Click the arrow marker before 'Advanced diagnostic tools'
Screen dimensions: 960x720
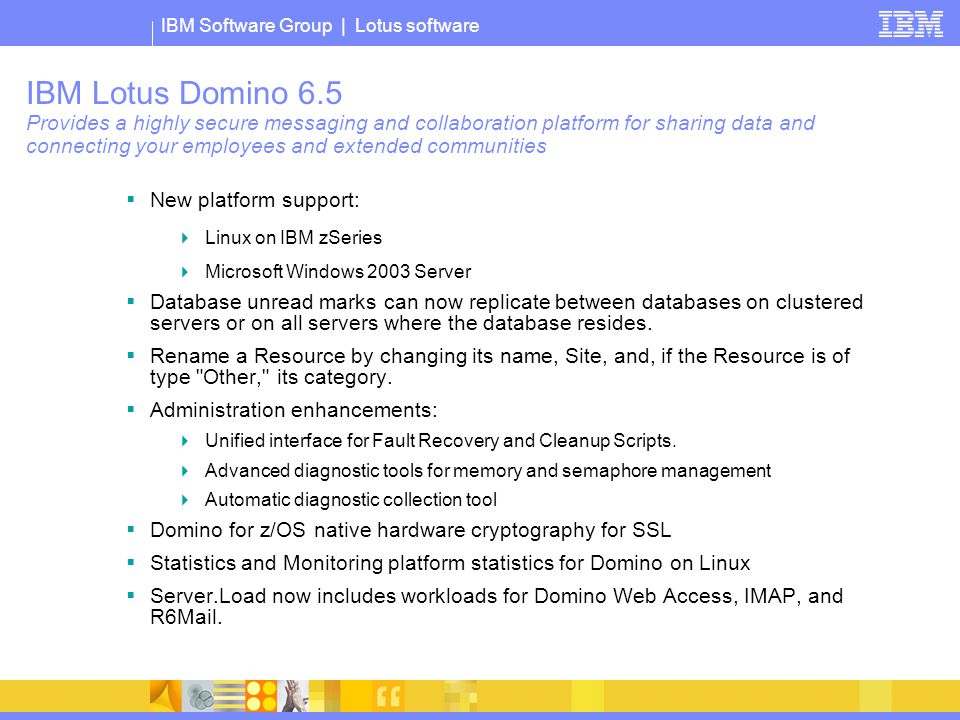click(x=185, y=470)
